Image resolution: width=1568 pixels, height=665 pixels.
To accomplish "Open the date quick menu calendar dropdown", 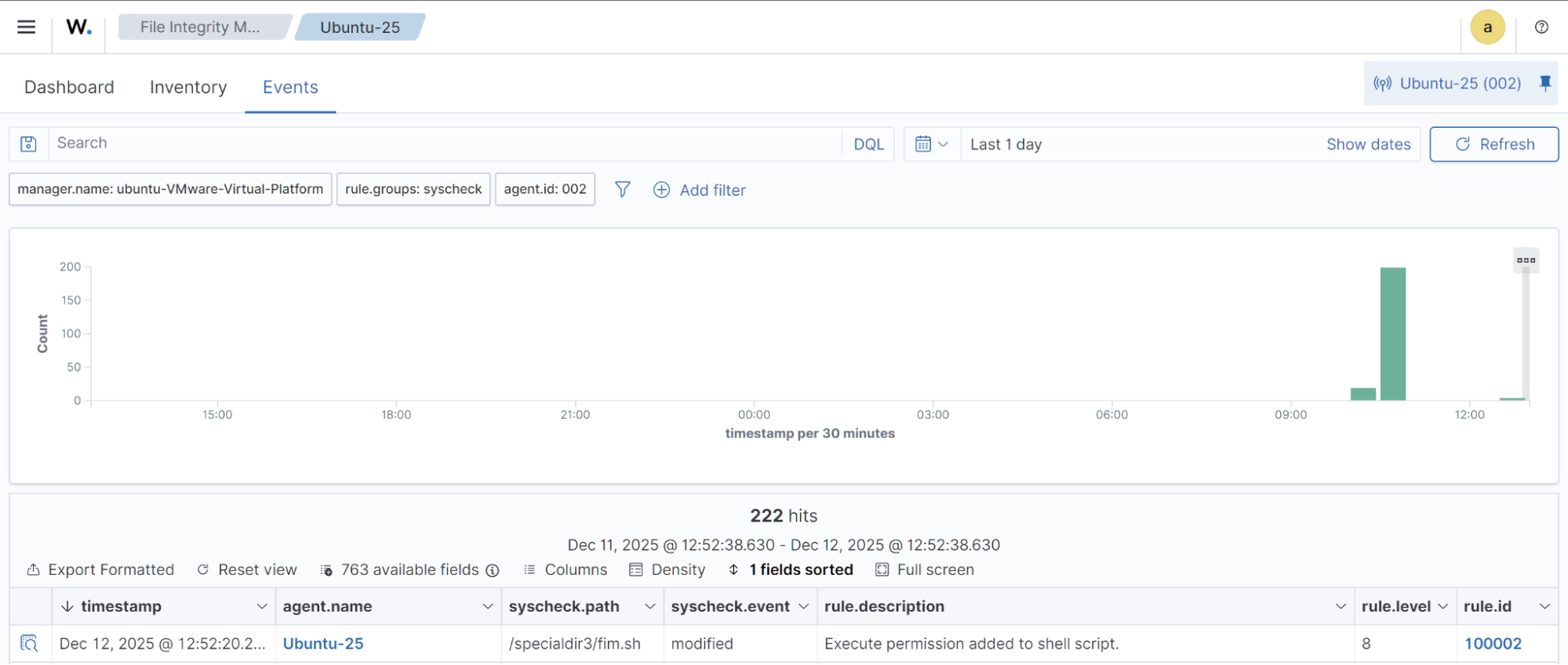I will (932, 144).
